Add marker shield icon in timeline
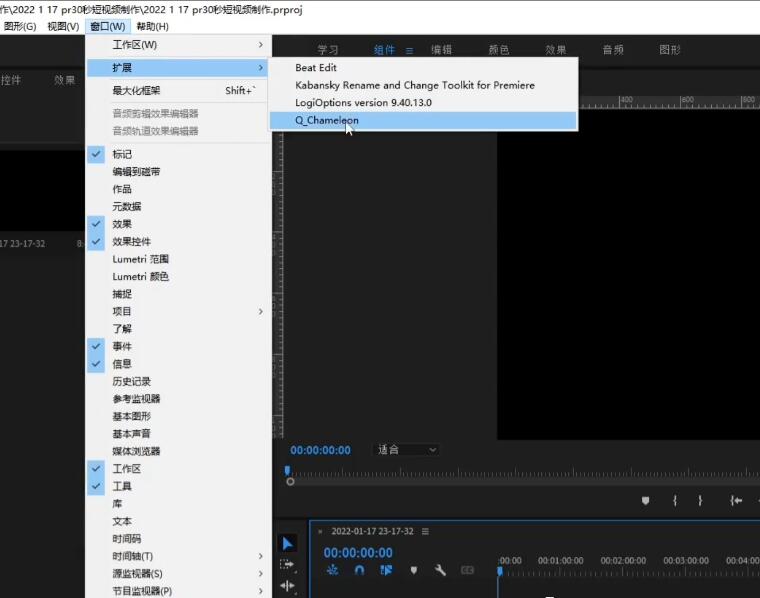760x598 pixels. point(413,570)
